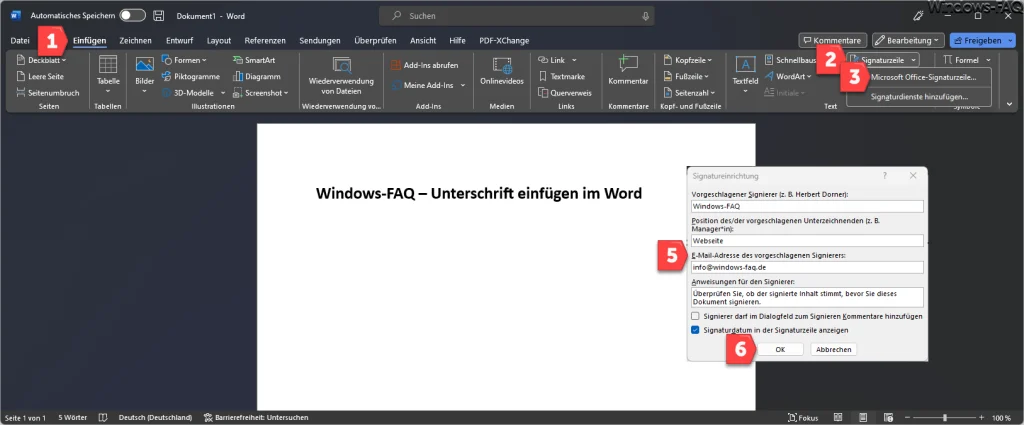Click Abbrechen in Signatureinrichtung dialog
Screen dimensions: 1024x425
pos(833,350)
